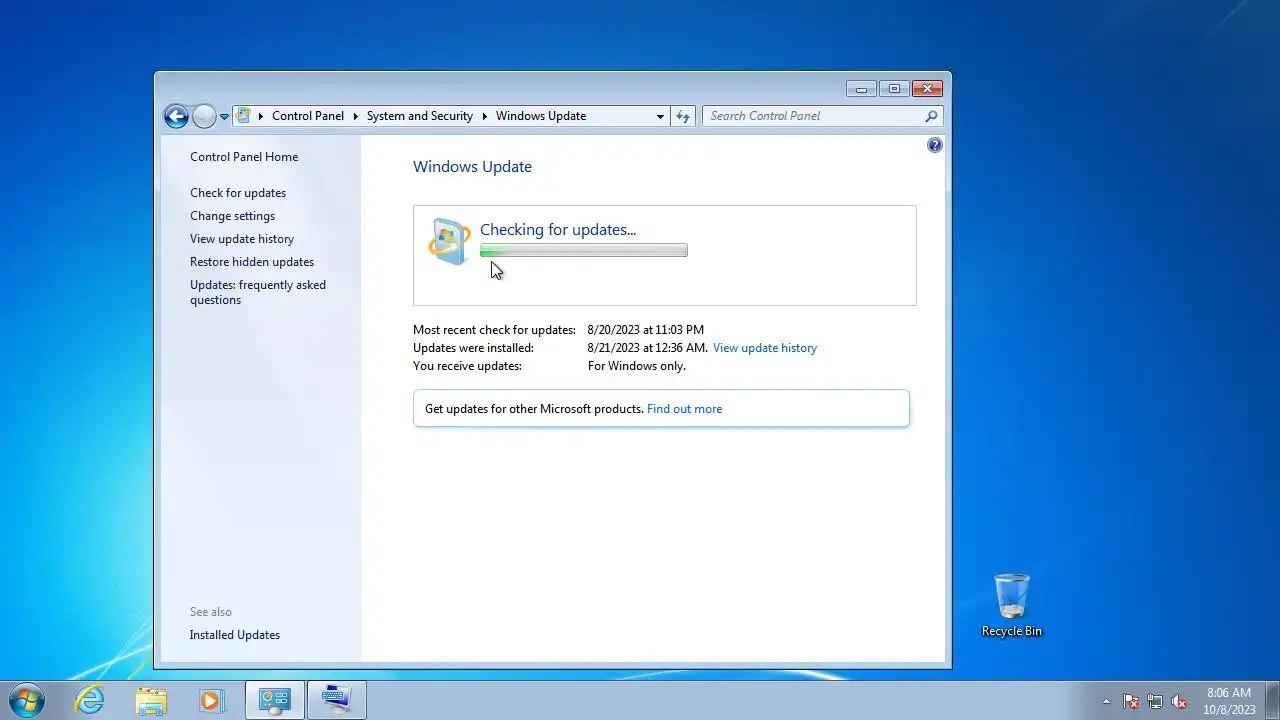Image resolution: width=1280 pixels, height=720 pixels.
Task: Open Help via the blue question icon
Action: (x=934, y=145)
